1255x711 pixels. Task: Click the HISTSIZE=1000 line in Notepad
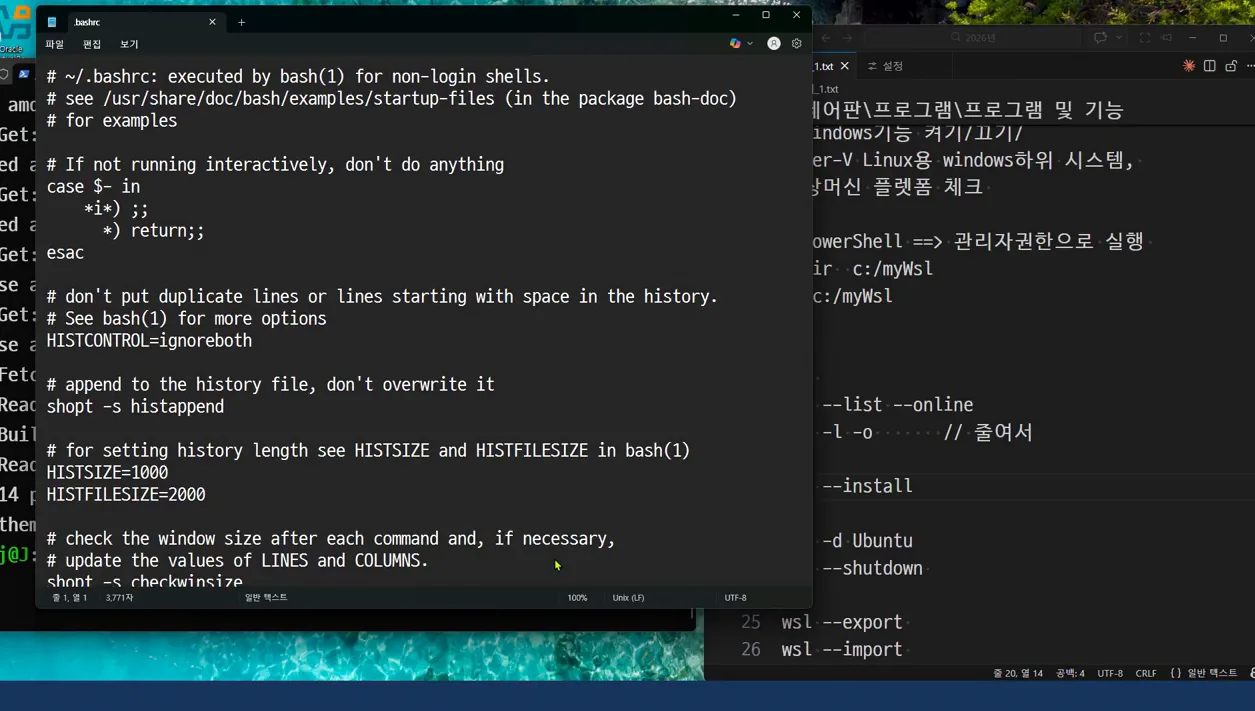click(107, 473)
